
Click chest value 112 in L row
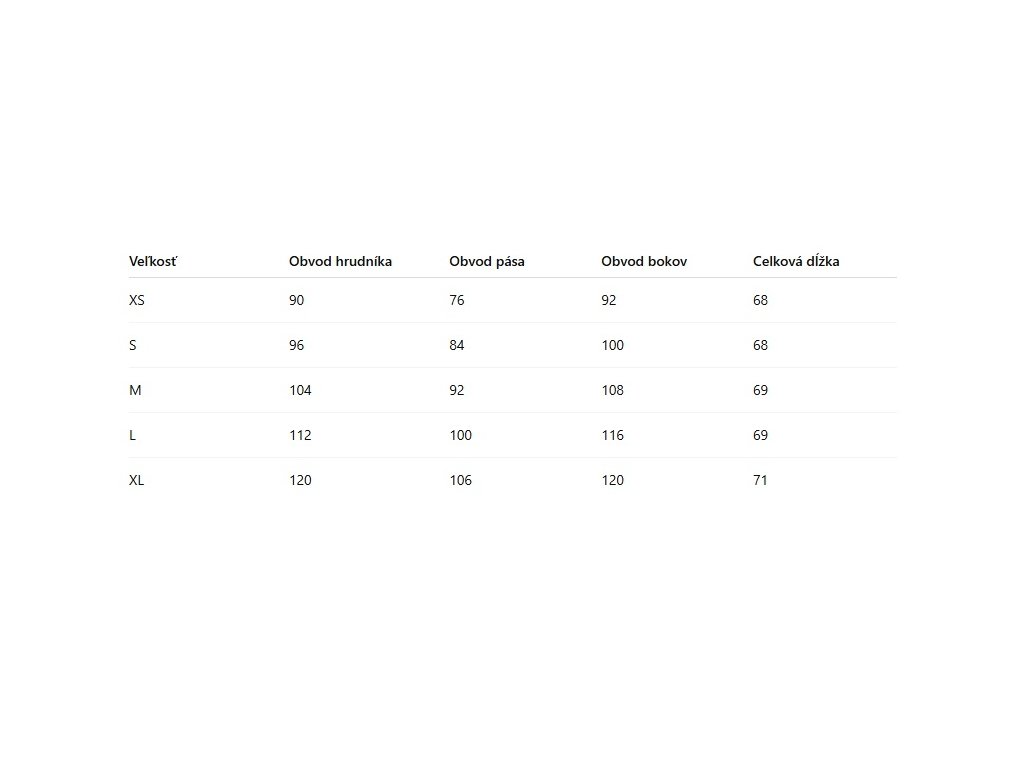pyautogui.click(x=300, y=435)
